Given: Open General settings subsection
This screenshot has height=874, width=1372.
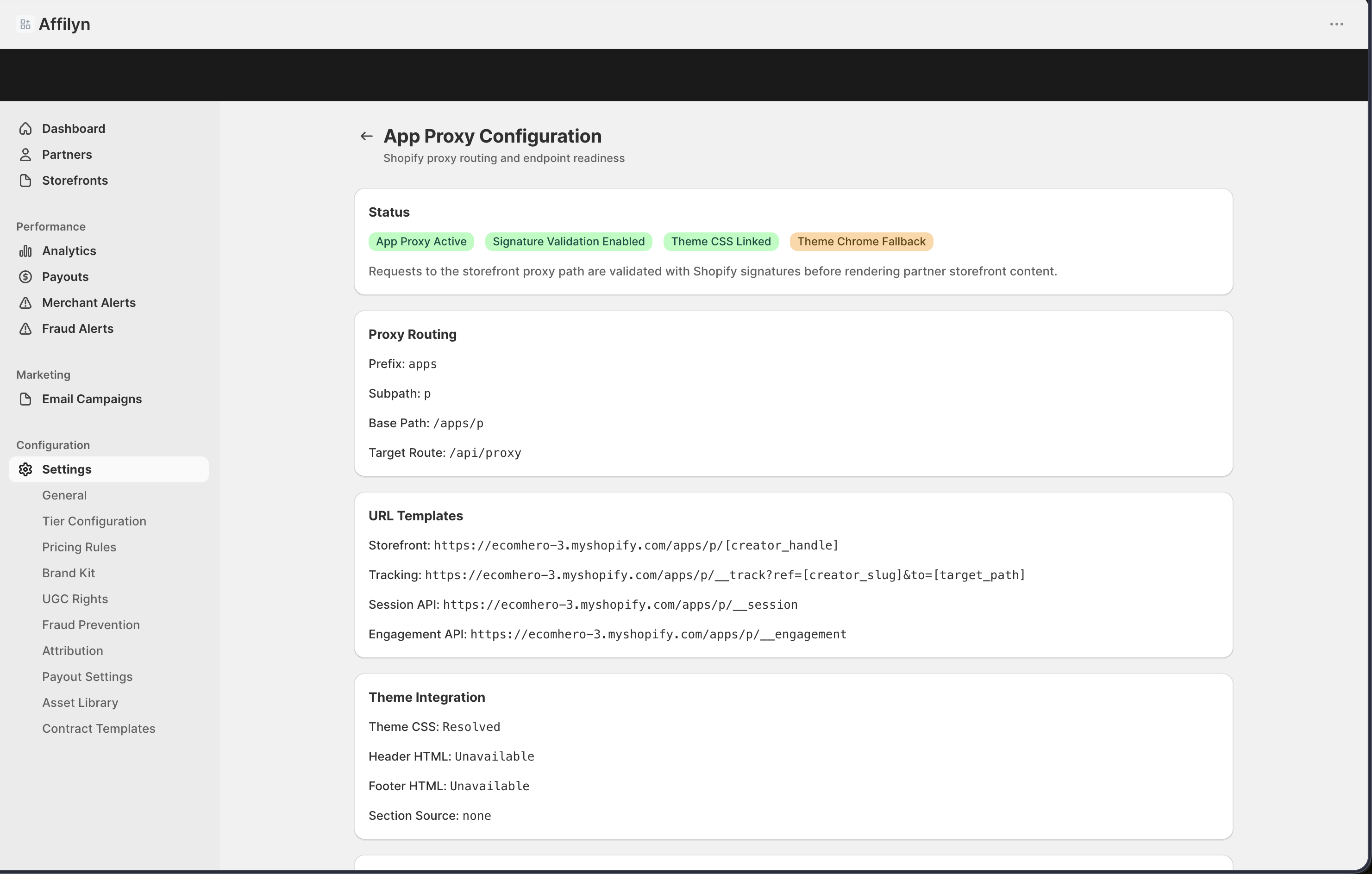Looking at the screenshot, I should point(64,496).
